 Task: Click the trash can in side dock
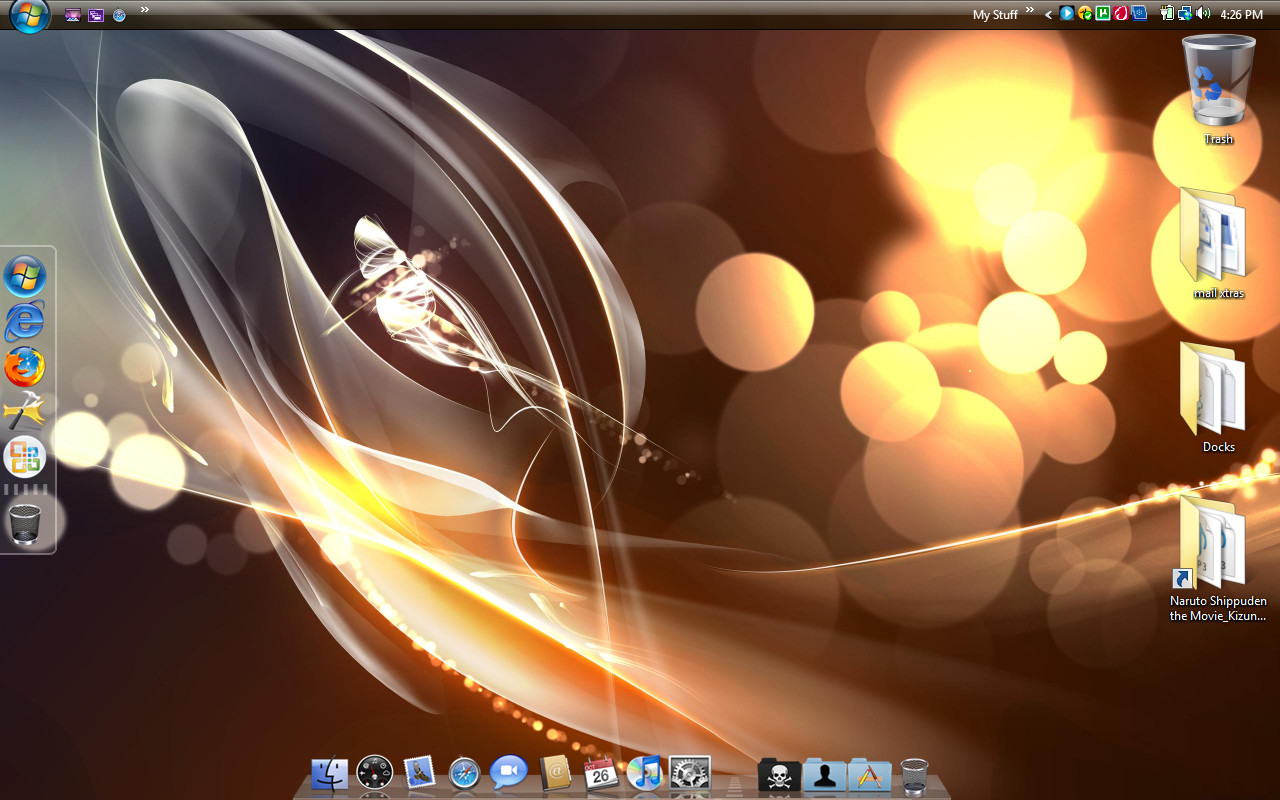point(25,524)
